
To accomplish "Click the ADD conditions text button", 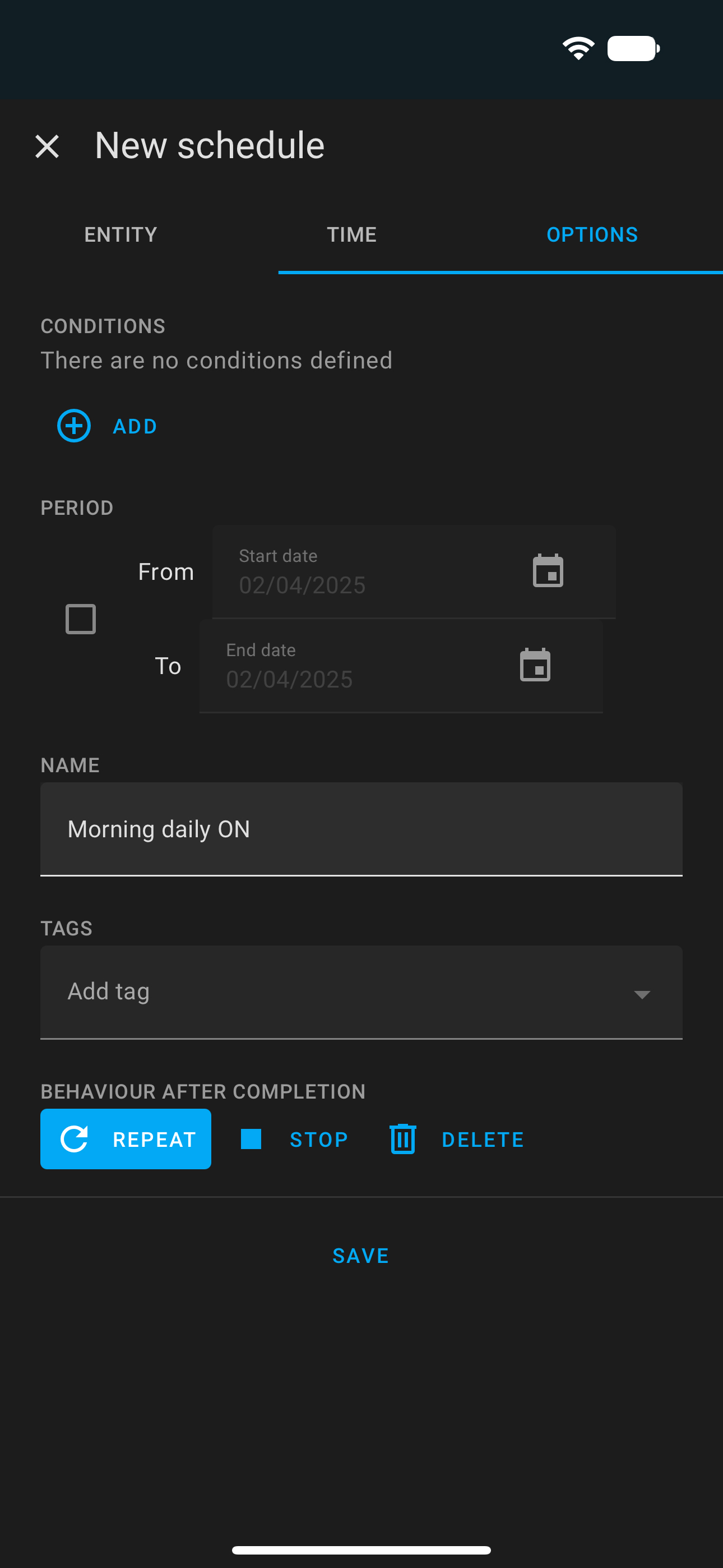I will pos(135,426).
